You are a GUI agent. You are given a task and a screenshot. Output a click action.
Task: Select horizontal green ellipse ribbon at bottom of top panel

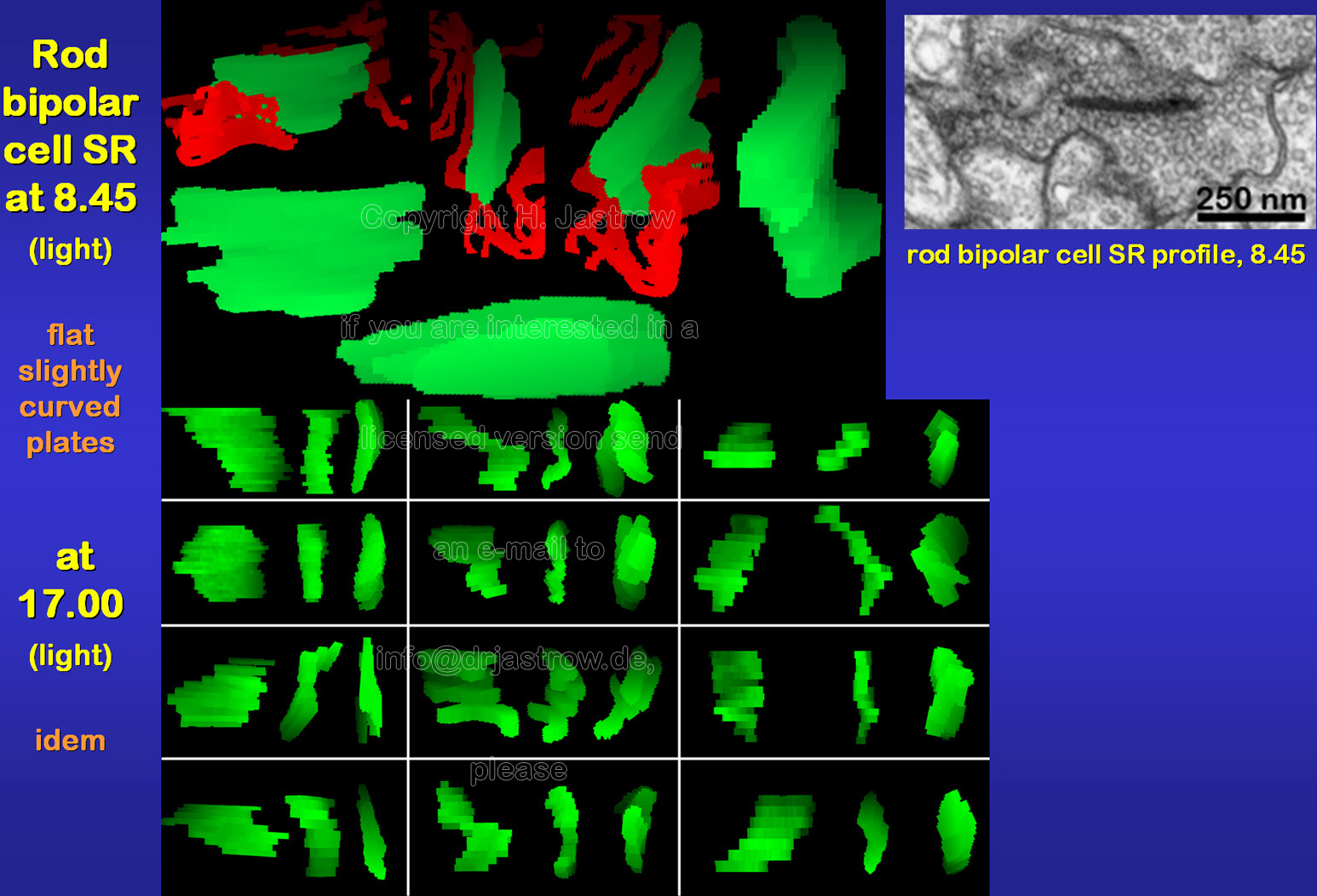[504, 347]
